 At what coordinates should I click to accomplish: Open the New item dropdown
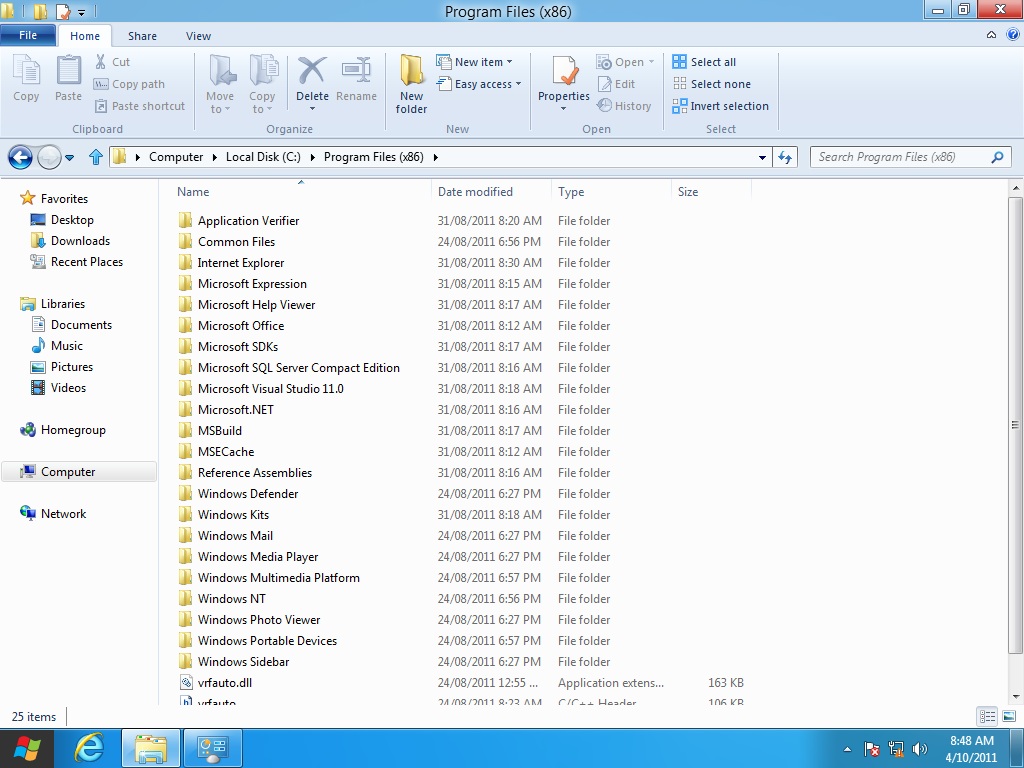click(477, 61)
